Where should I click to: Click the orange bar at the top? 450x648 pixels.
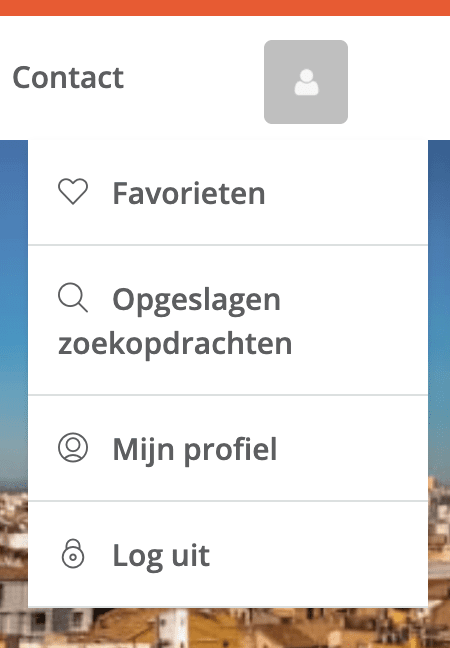pos(225,7)
